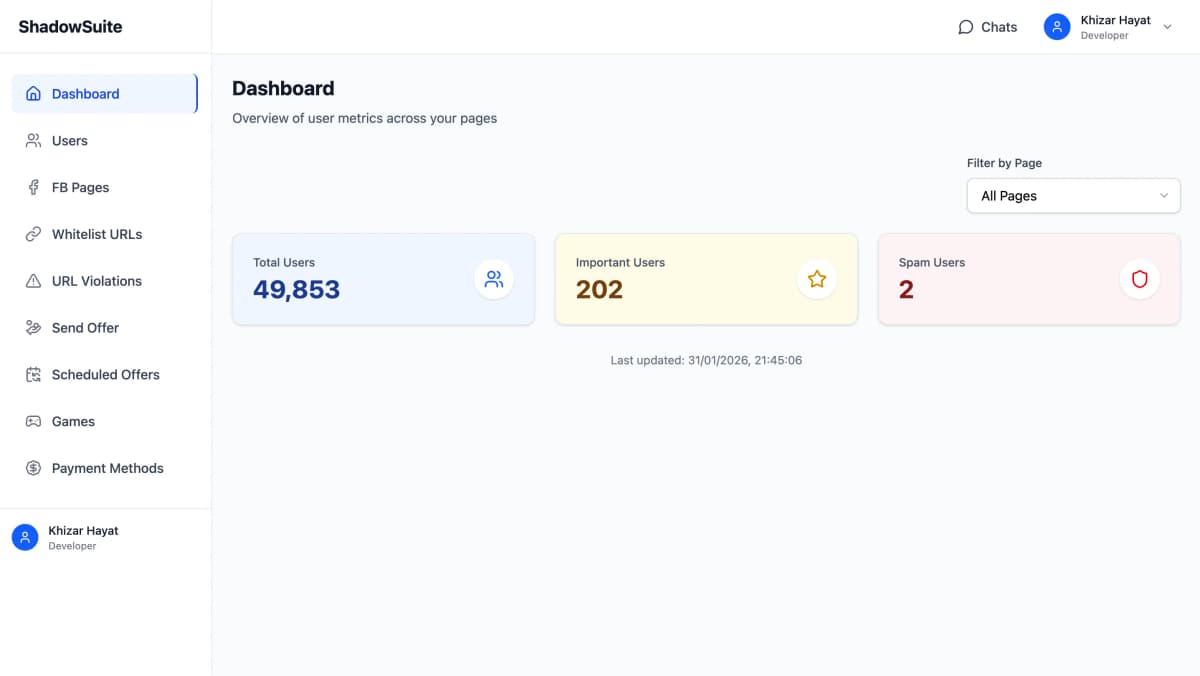Screen dimensions: 1200x676
Task: Click the Users people icon in sidebar
Action: coord(33,141)
